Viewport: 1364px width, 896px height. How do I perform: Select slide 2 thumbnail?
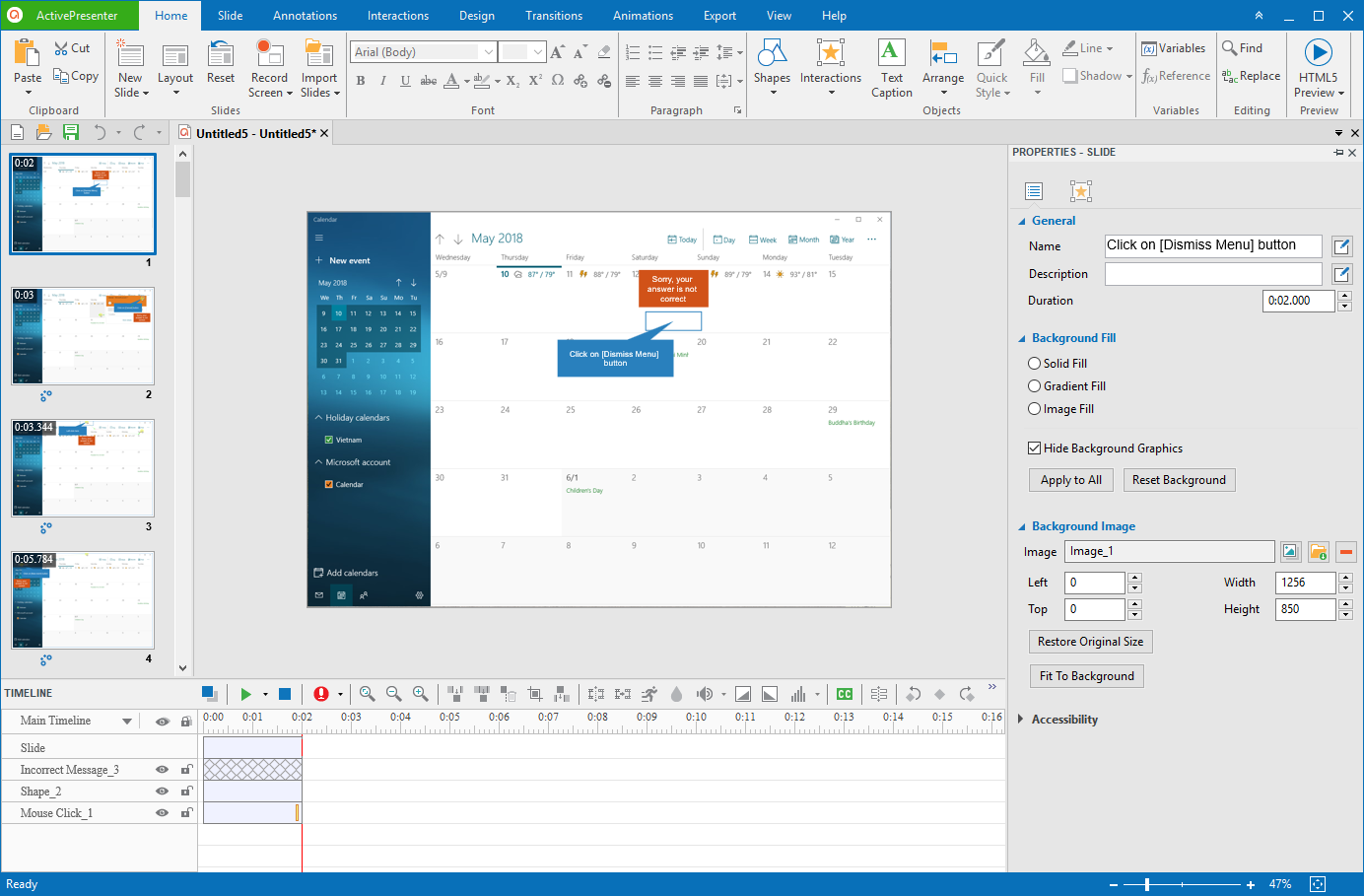click(x=83, y=336)
